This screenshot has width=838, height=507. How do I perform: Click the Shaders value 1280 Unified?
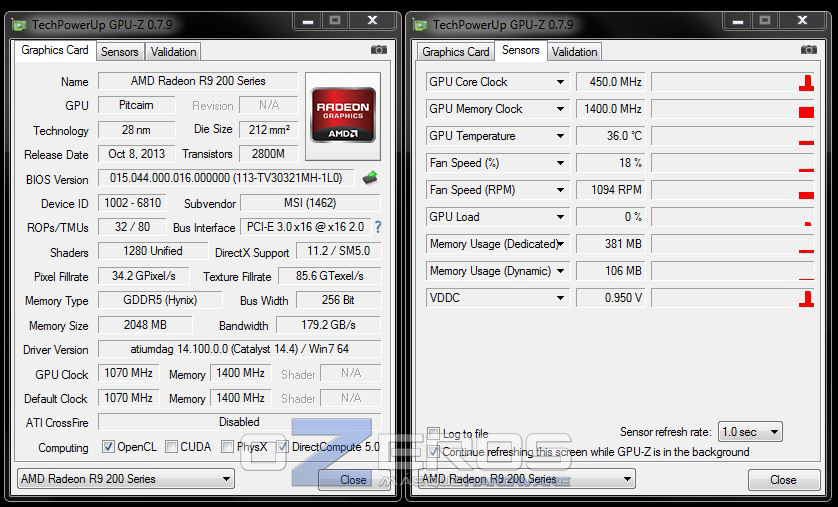pyautogui.click(x=153, y=251)
